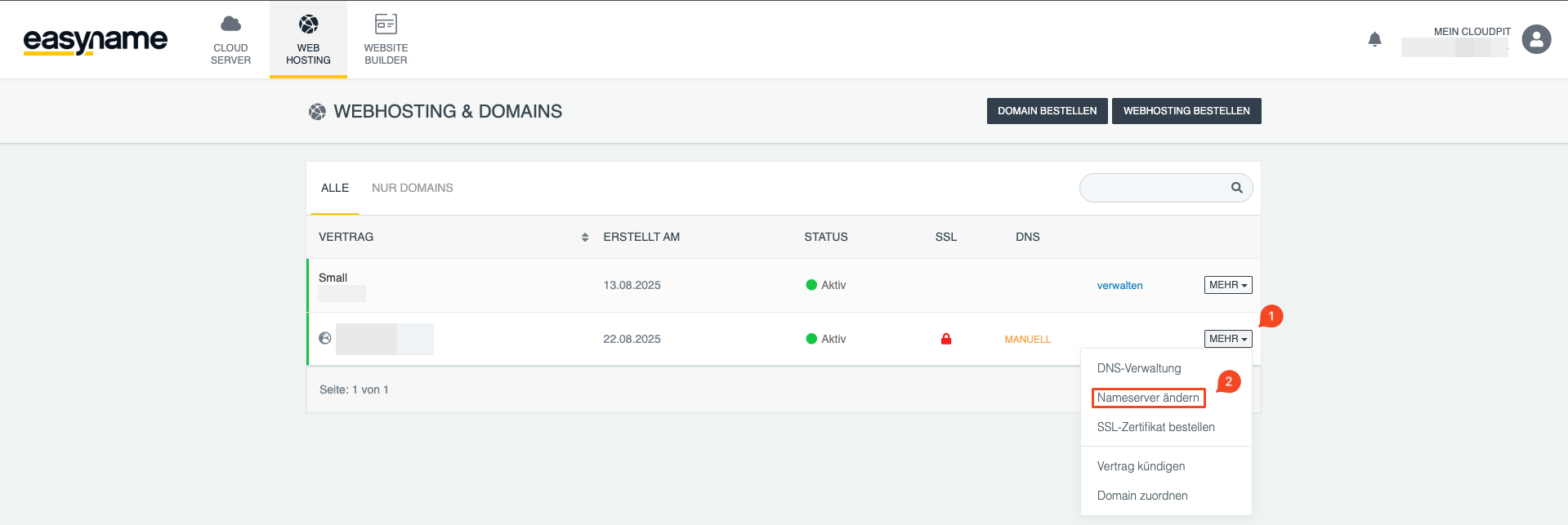Click the easyname logo

95,40
